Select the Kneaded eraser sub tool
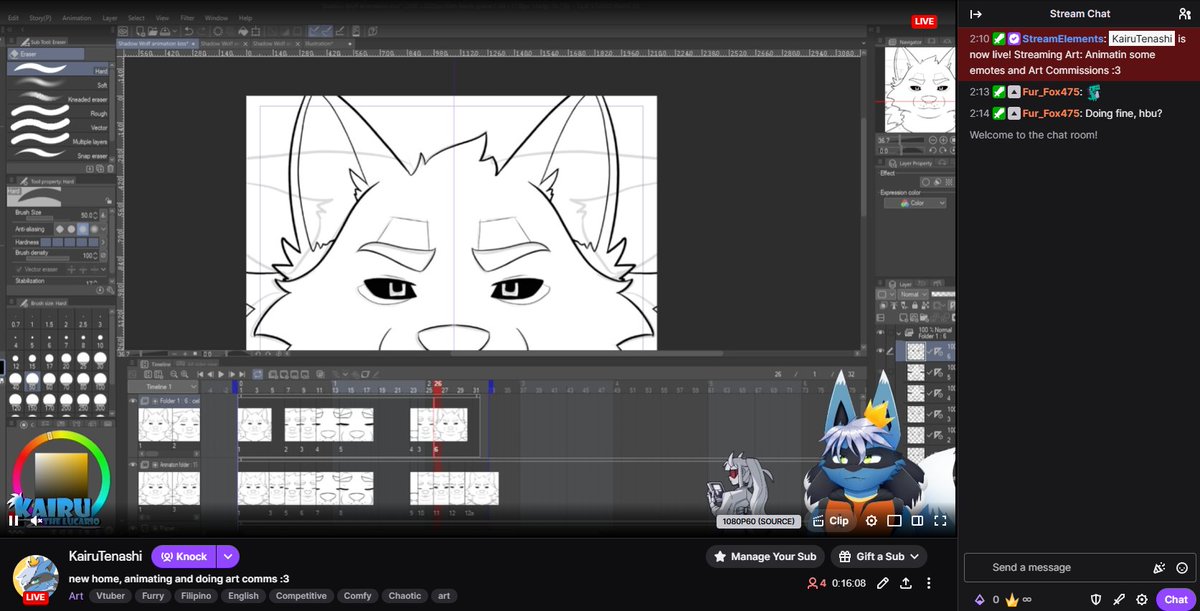 59,99
